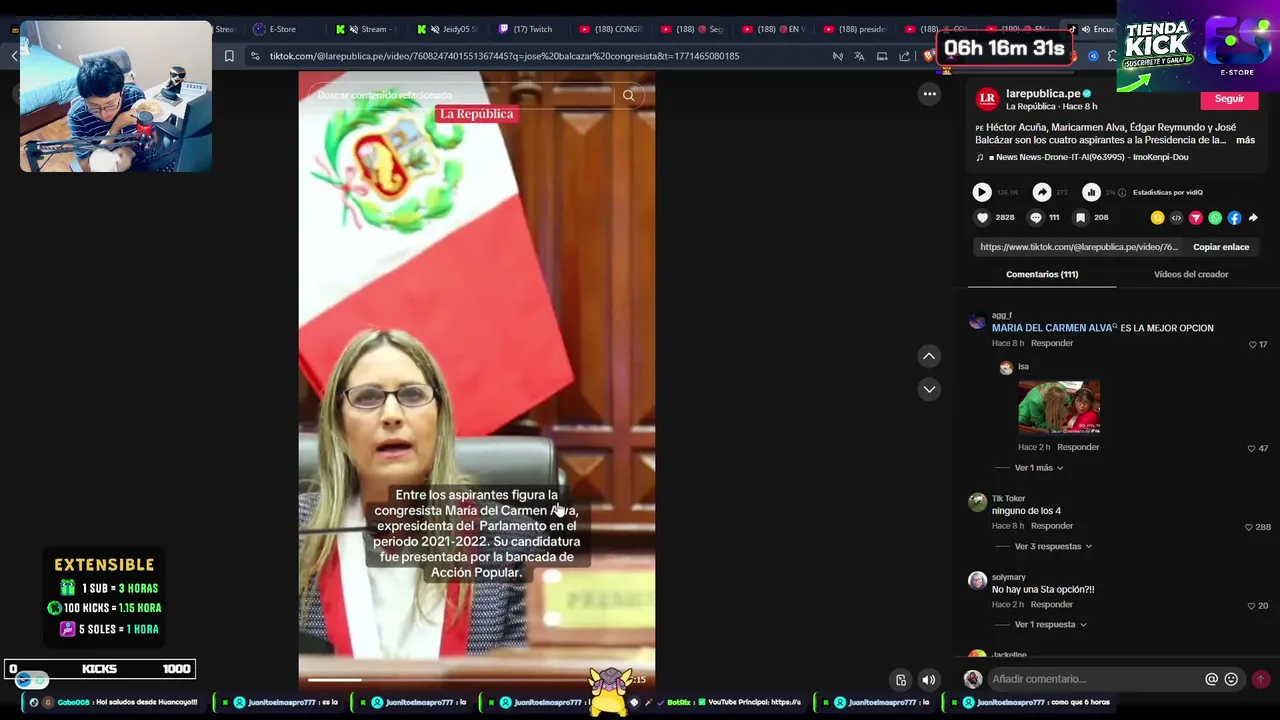This screenshot has width=1280, height=720.
Task: Open the Jeidy05 browser tab
Action: [447, 29]
